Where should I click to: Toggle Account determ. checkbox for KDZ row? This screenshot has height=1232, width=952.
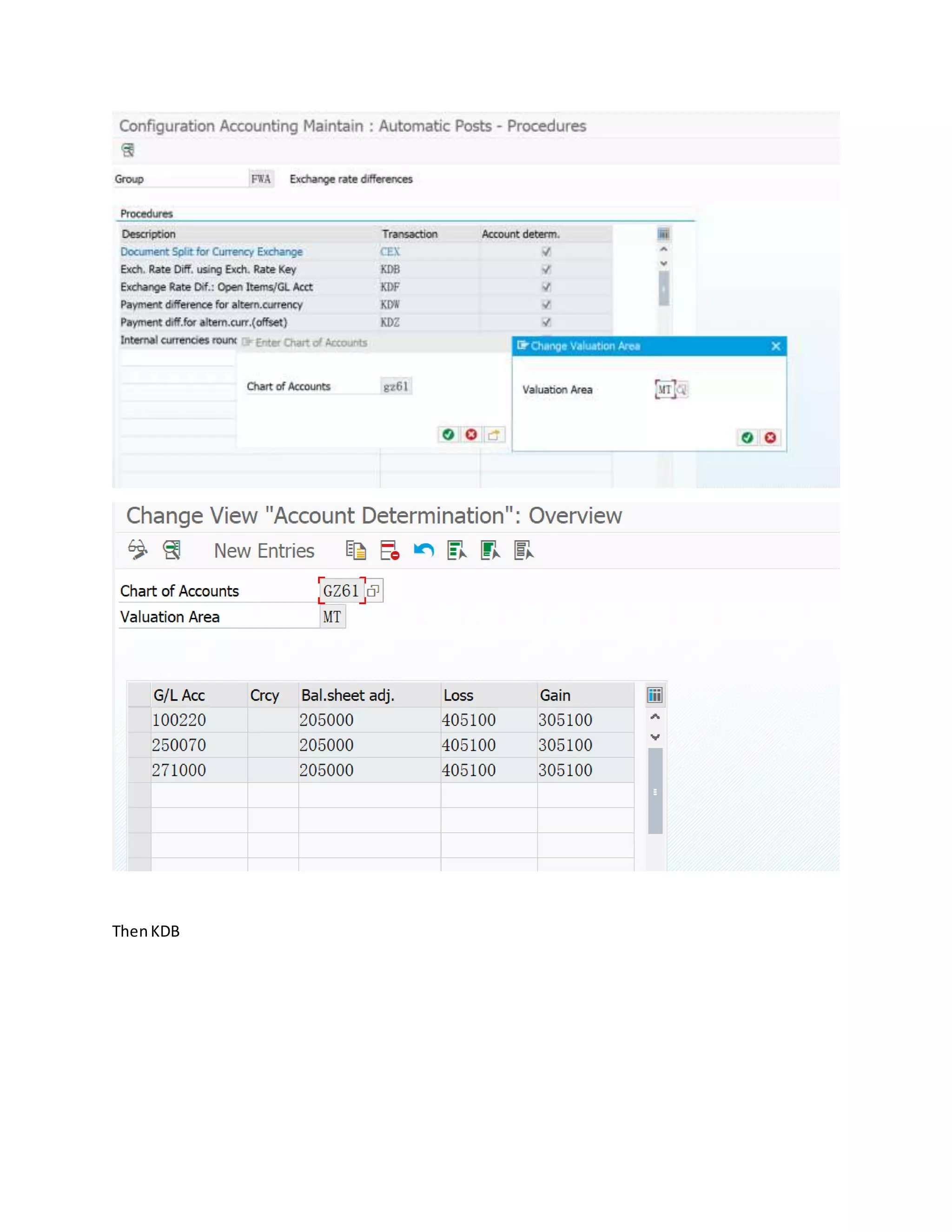(546, 322)
